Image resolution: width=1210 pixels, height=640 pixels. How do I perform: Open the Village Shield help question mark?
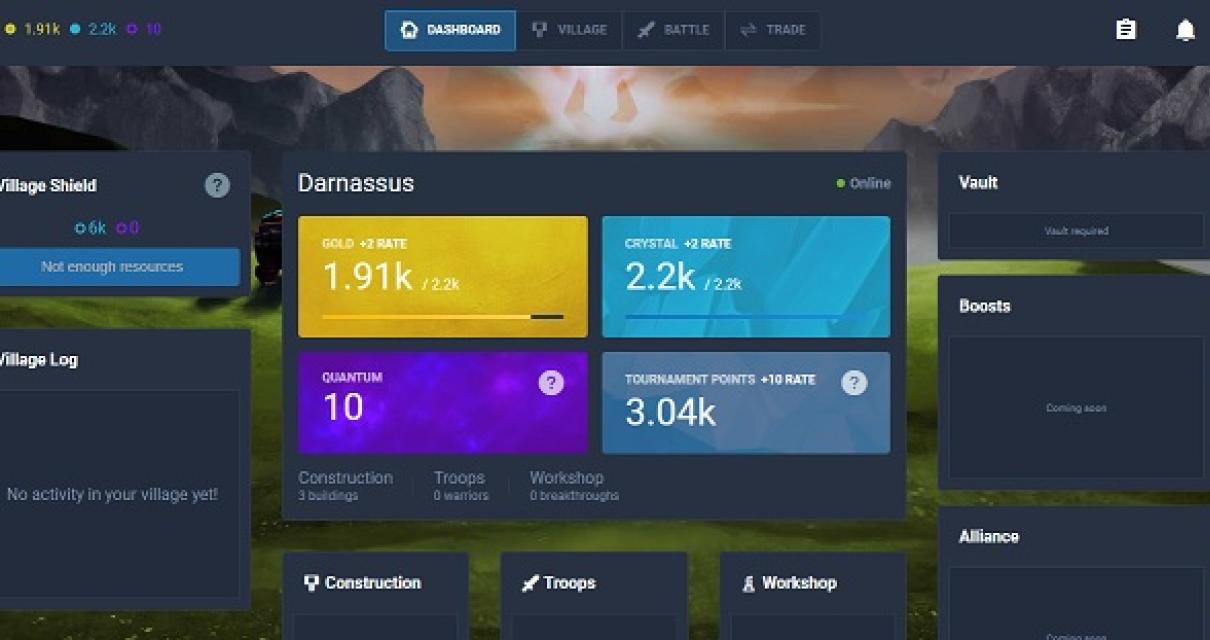point(217,185)
